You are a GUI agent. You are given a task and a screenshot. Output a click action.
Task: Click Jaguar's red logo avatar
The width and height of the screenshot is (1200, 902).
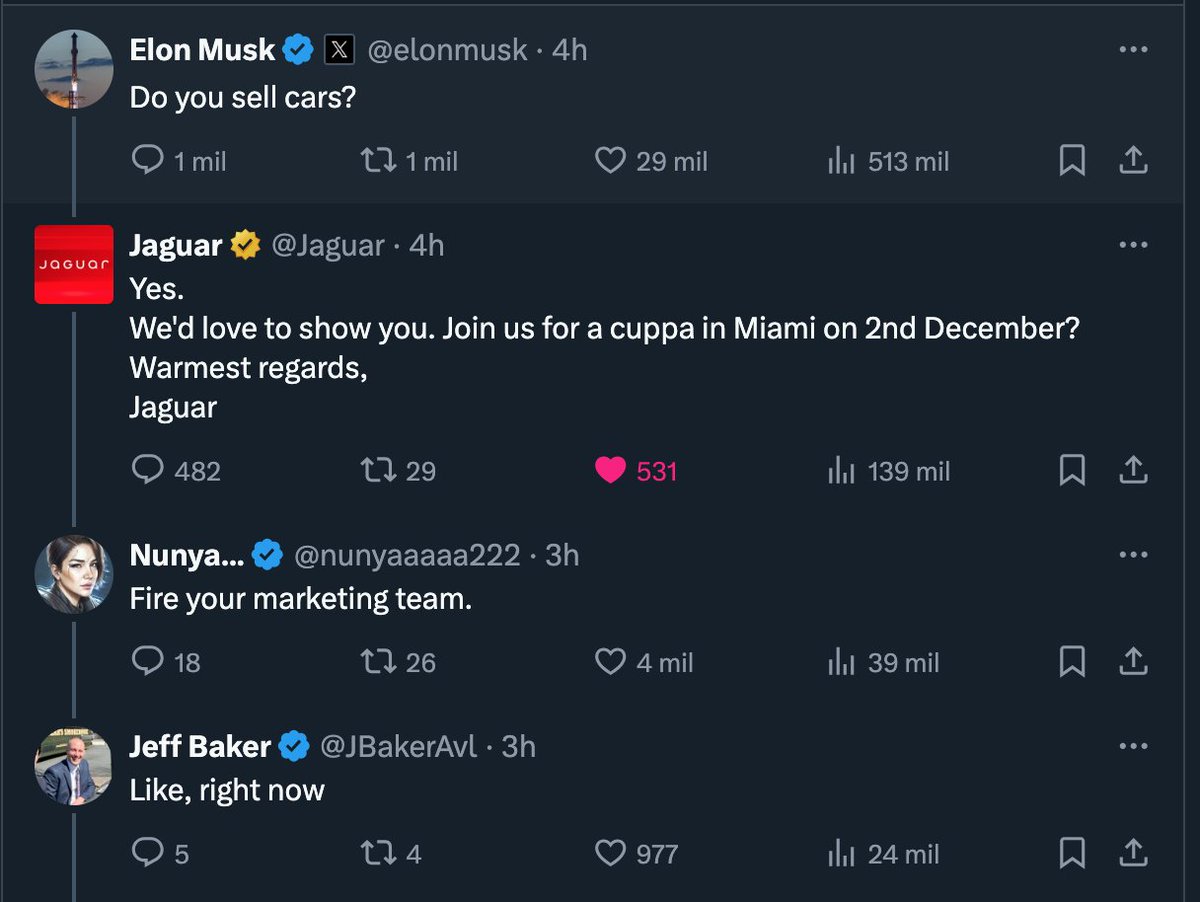(x=74, y=264)
